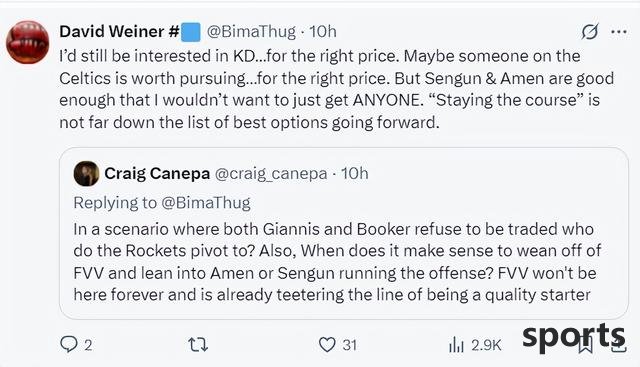
Task: Click the blue square emoji in name
Action: (191, 32)
